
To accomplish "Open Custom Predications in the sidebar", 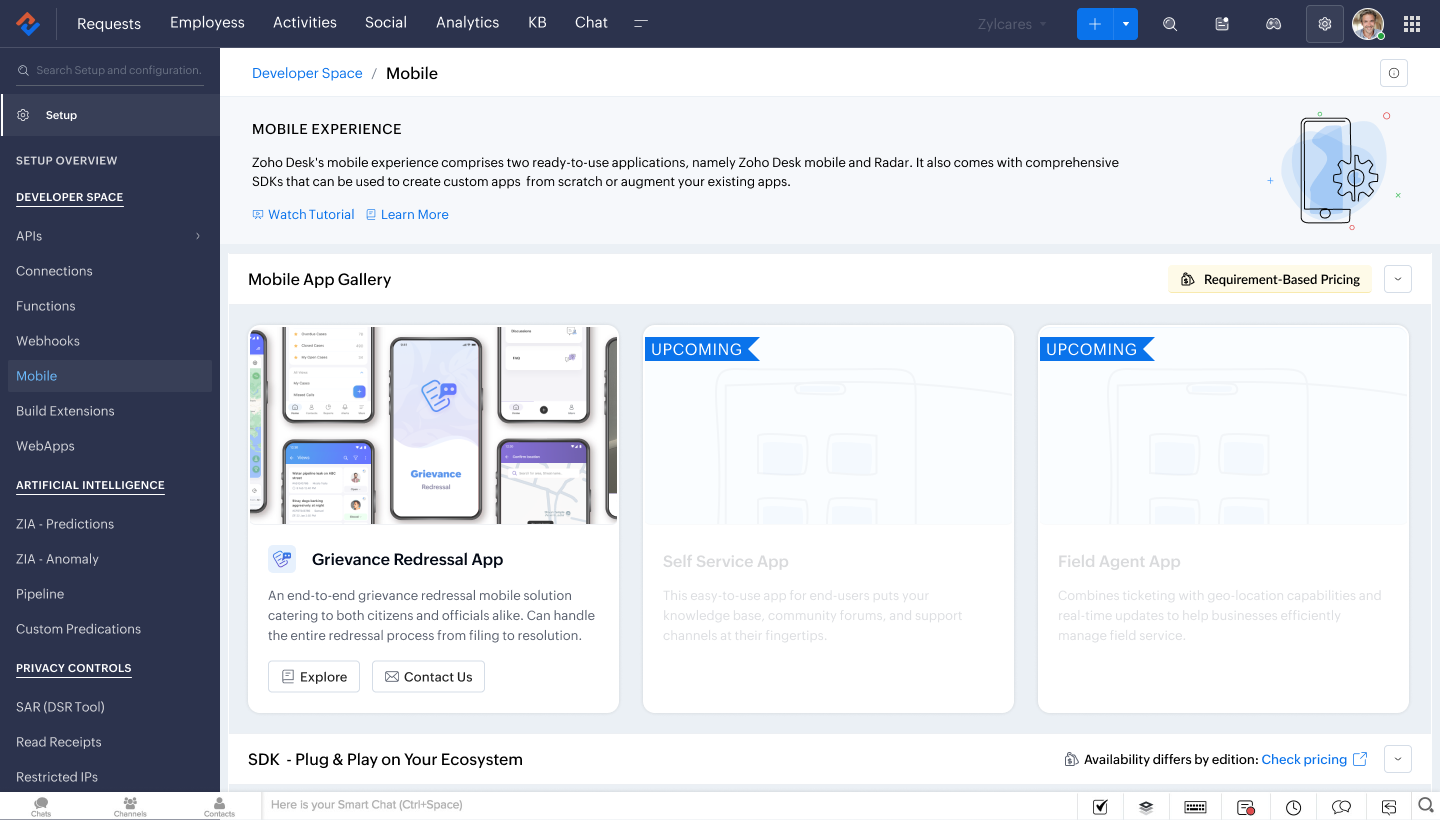I will click(x=78, y=629).
